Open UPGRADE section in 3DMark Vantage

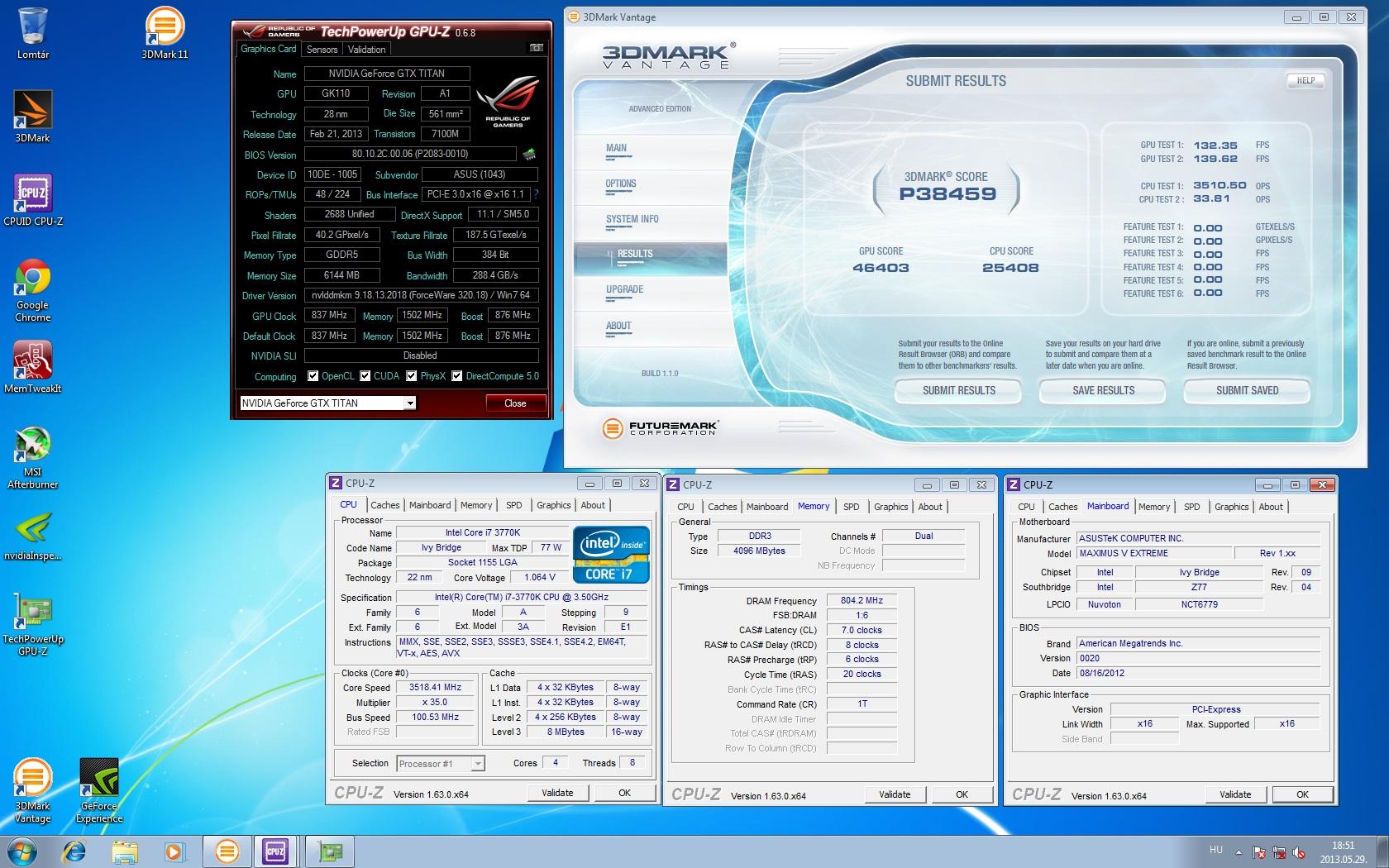624,289
